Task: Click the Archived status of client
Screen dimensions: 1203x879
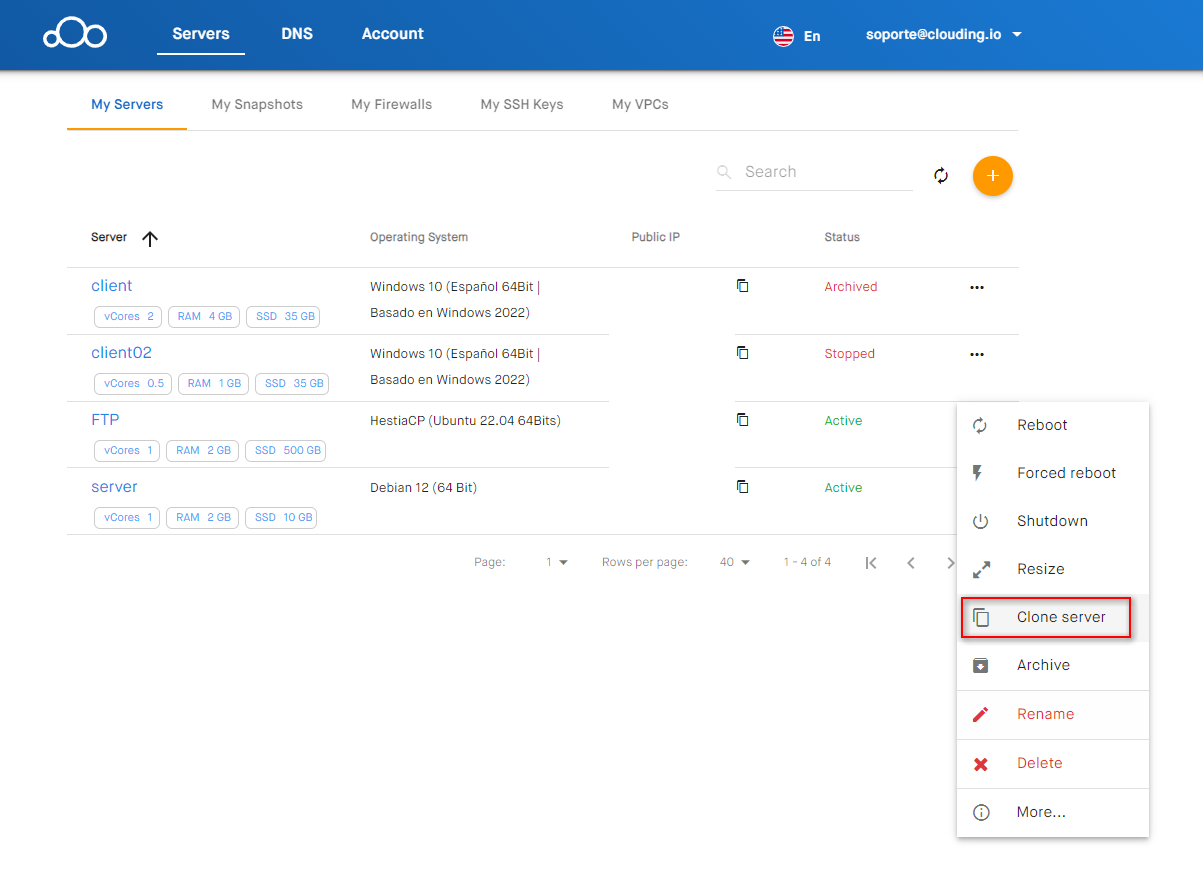Action: pos(851,287)
